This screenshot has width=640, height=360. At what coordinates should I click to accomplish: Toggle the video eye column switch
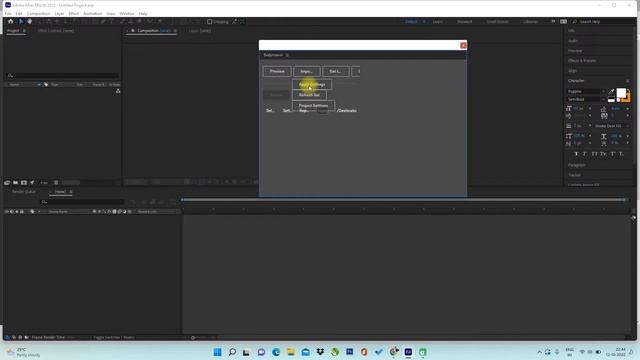[x=7, y=211]
